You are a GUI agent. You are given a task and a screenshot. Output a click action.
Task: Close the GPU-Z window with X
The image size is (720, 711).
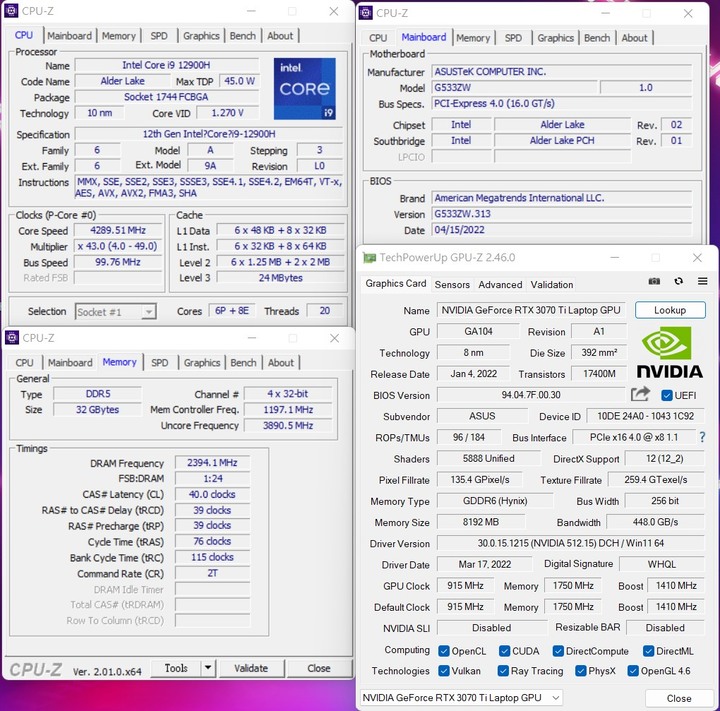(x=697, y=258)
